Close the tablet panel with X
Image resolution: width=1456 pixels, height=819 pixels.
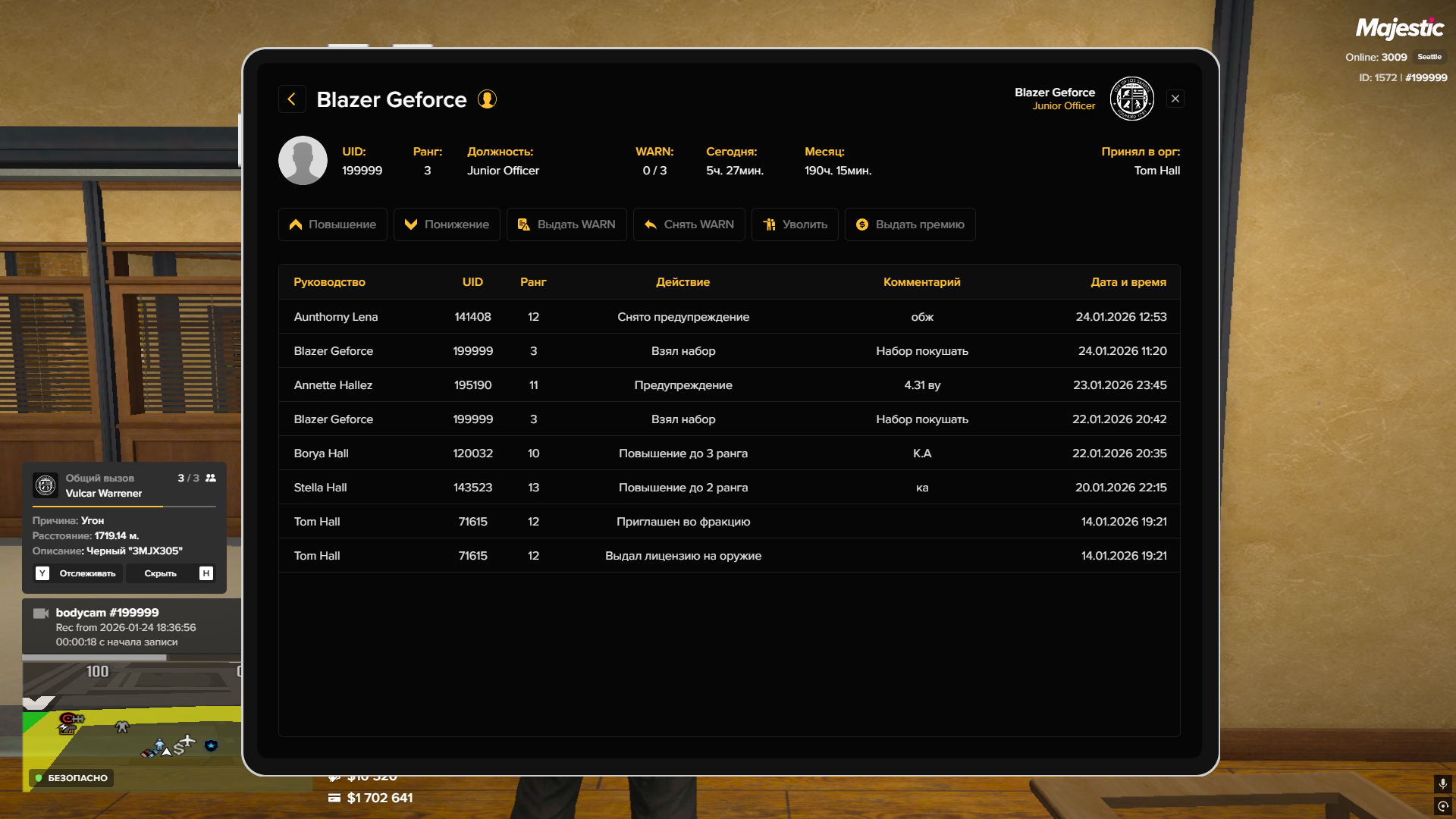coord(1175,99)
